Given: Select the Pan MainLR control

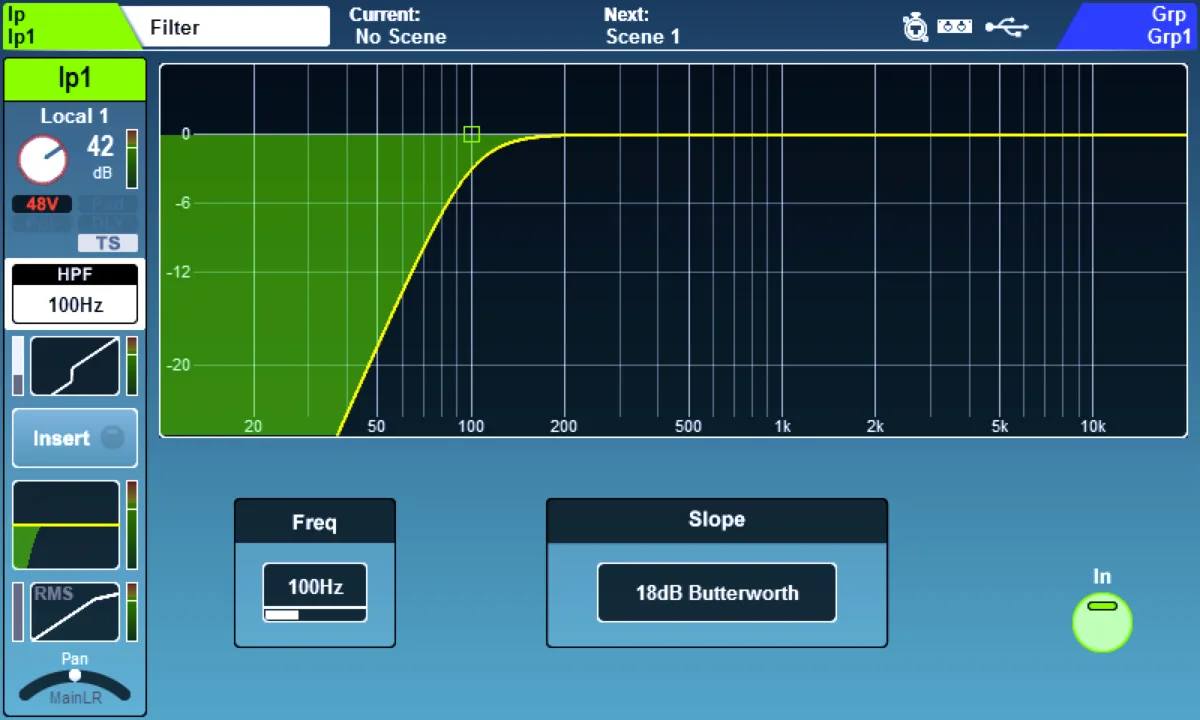Looking at the screenshot, I should pos(75,680).
